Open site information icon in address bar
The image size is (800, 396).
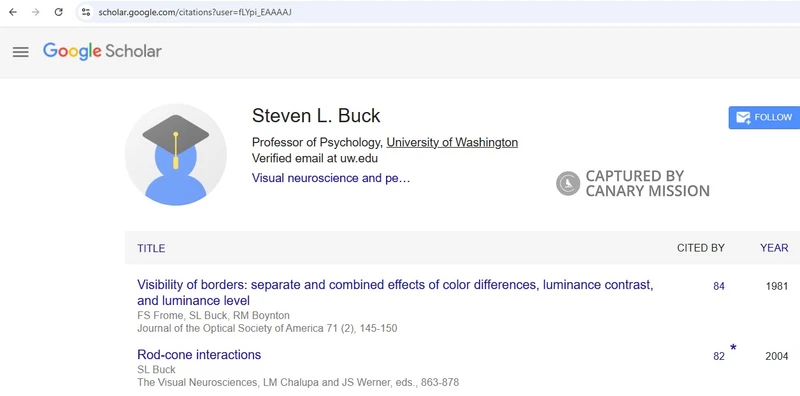(86, 12)
